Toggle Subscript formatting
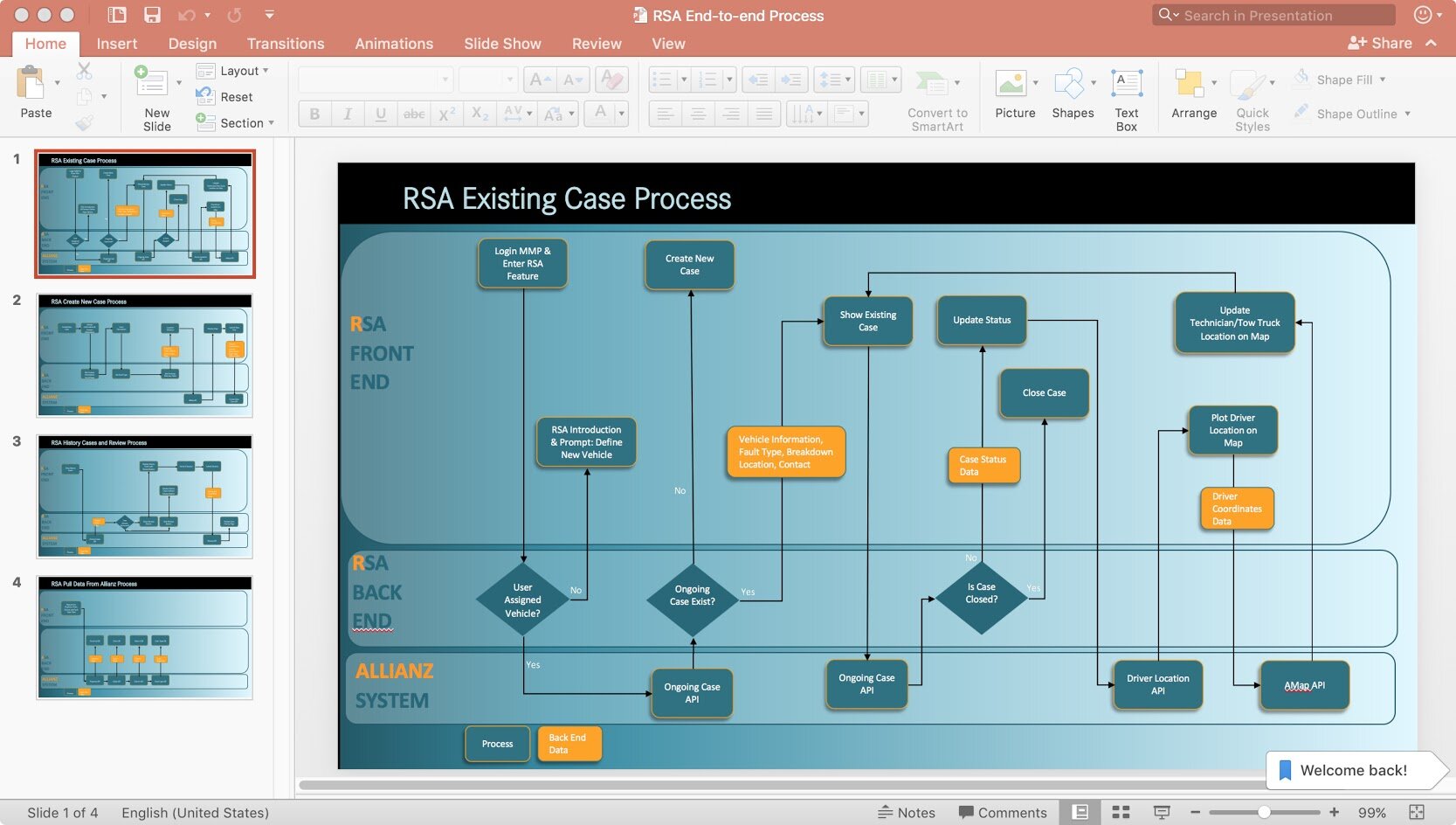This screenshot has height=825, width=1456. click(x=480, y=114)
